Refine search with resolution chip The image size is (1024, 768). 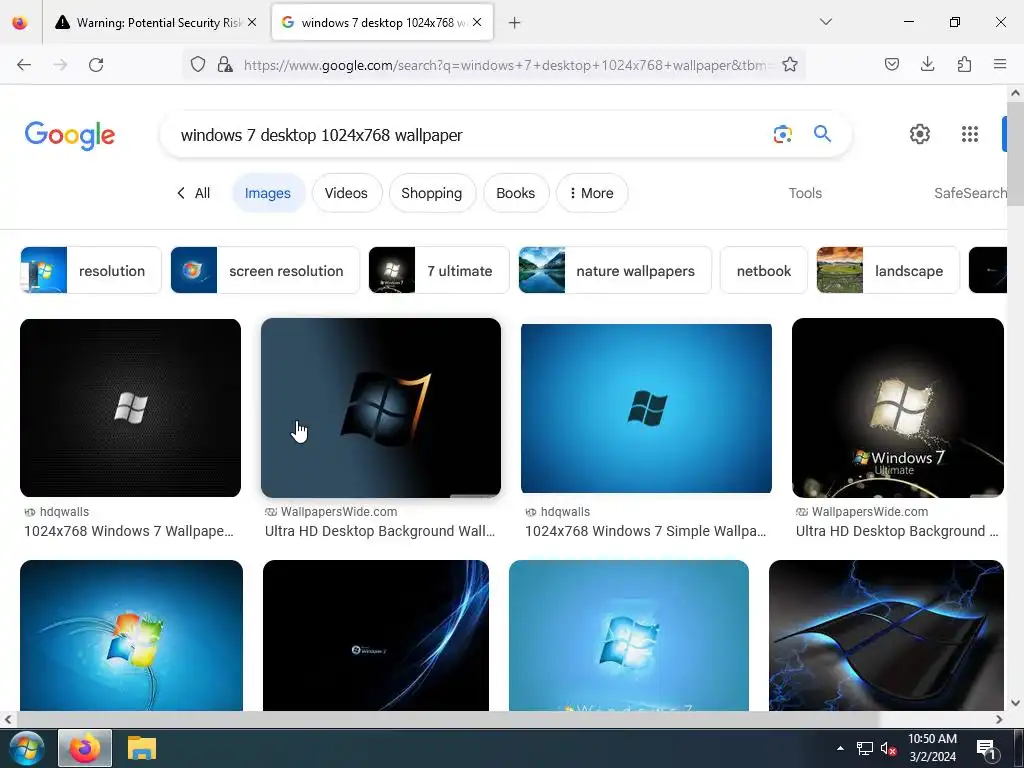(91, 270)
